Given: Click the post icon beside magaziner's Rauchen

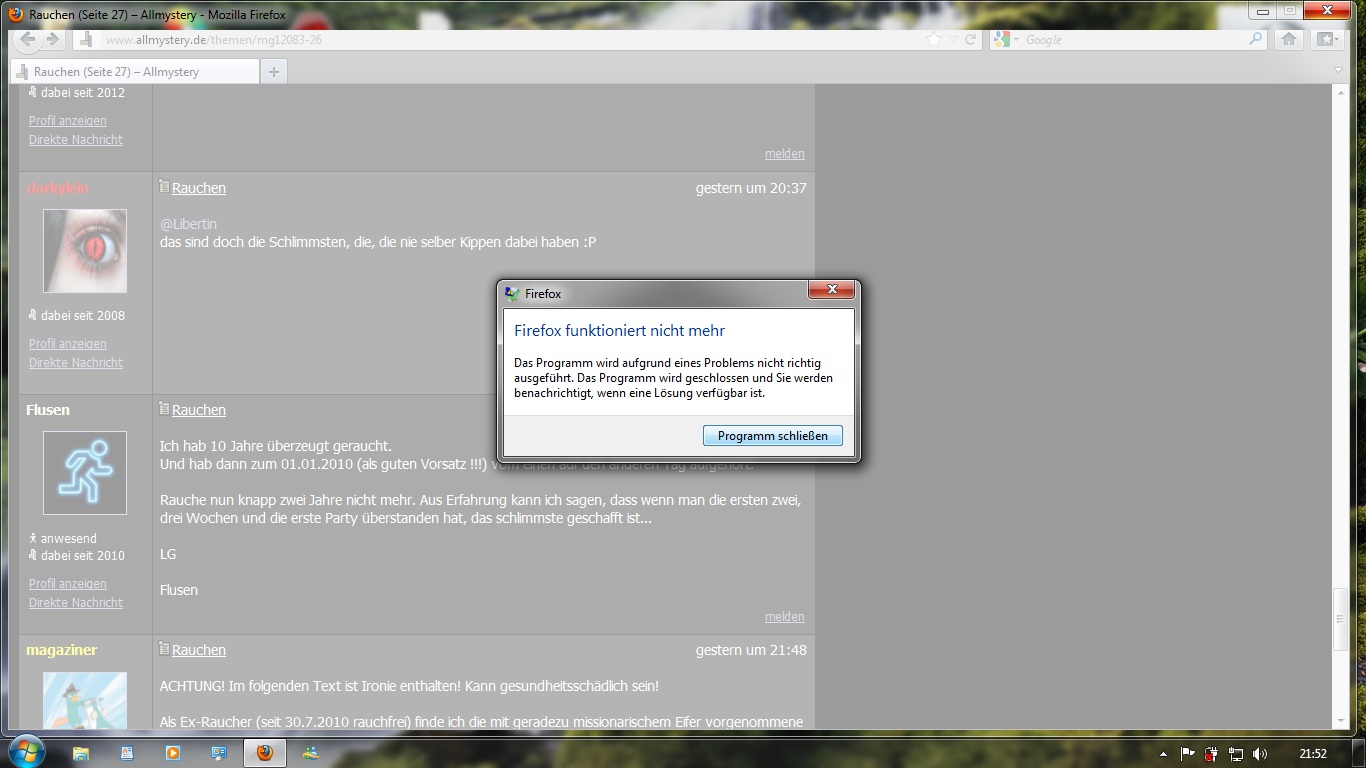Looking at the screenshot, I should (x=165, y=648).
